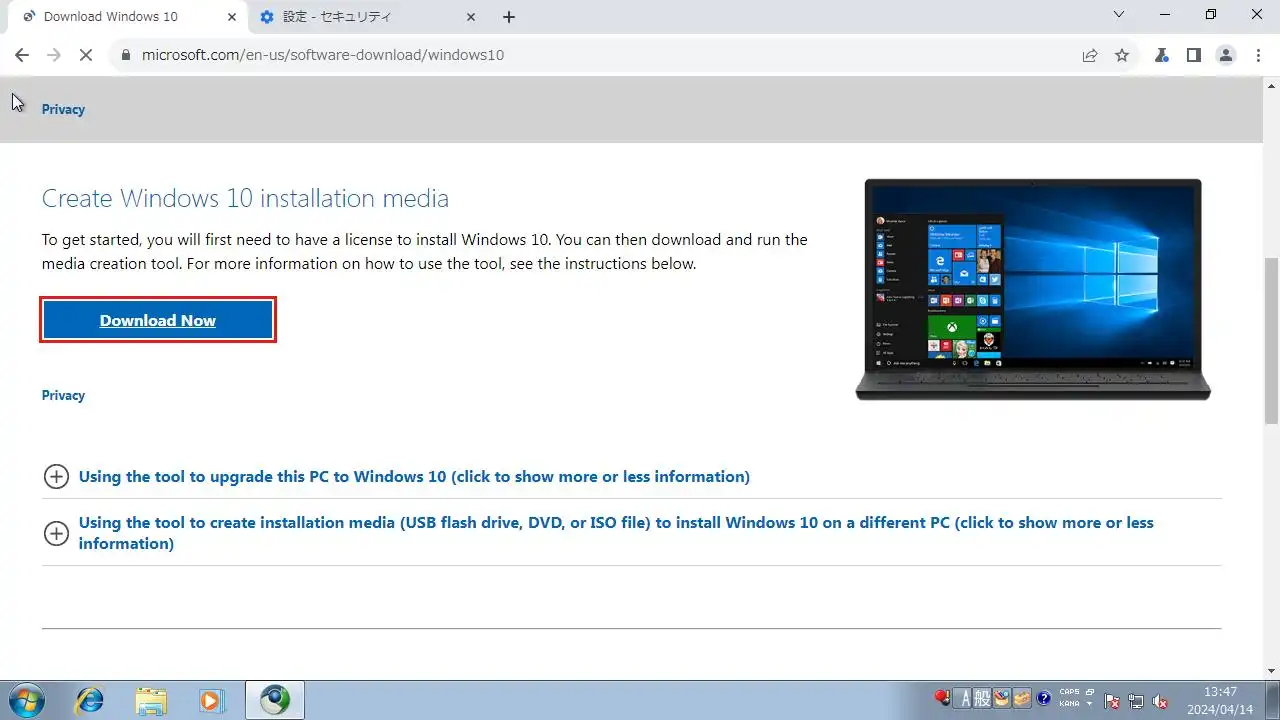Image resolution: width=1280 pixels, height=720 pixels.
Task: Click the page's vertical scrollbar thumb
Action: (x=1271, y=340)
